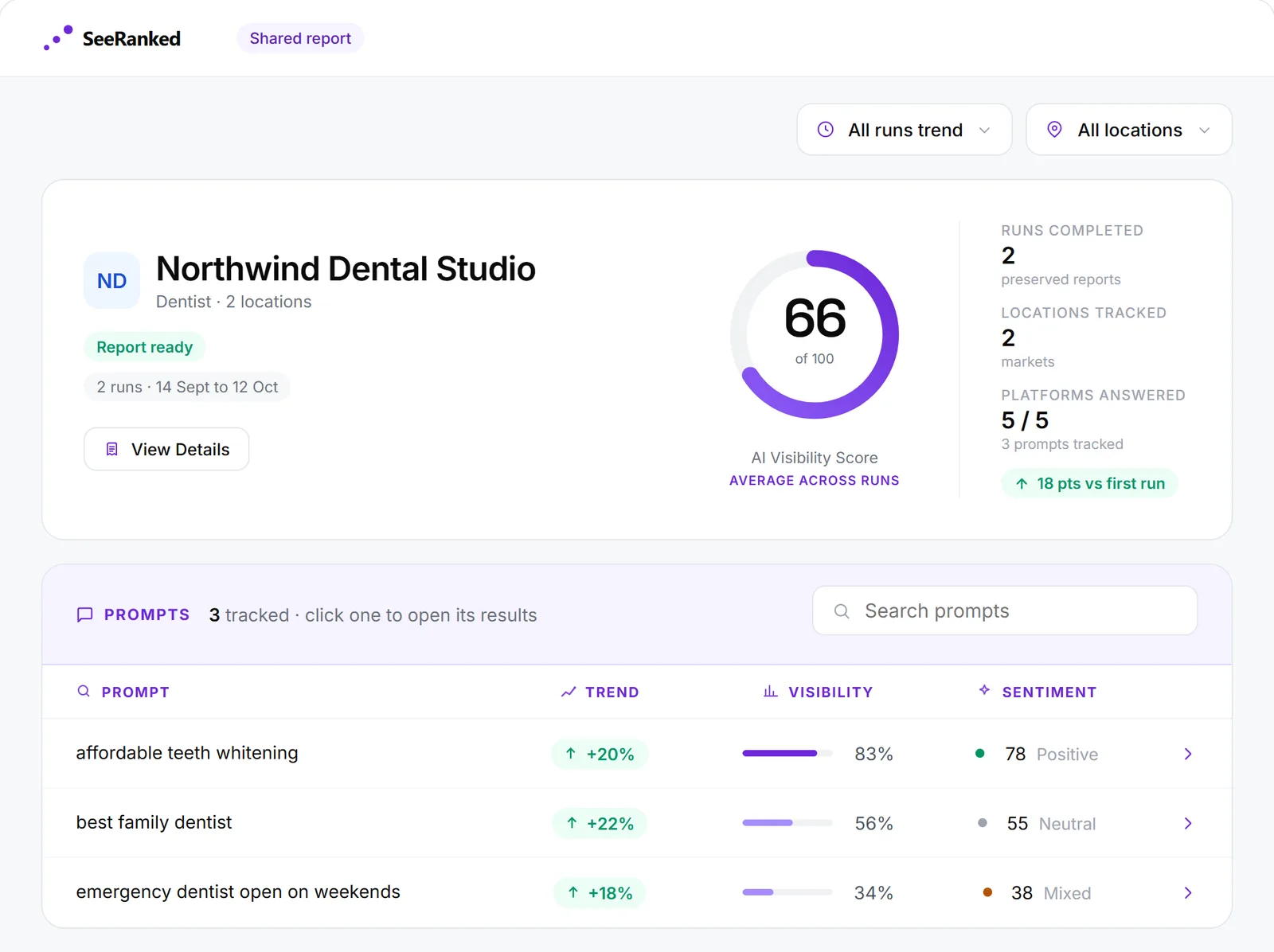The image size is (1274, 952).
Task: Click the 55 Neutral sentiment value
Action: click(x=1051, y=823)
